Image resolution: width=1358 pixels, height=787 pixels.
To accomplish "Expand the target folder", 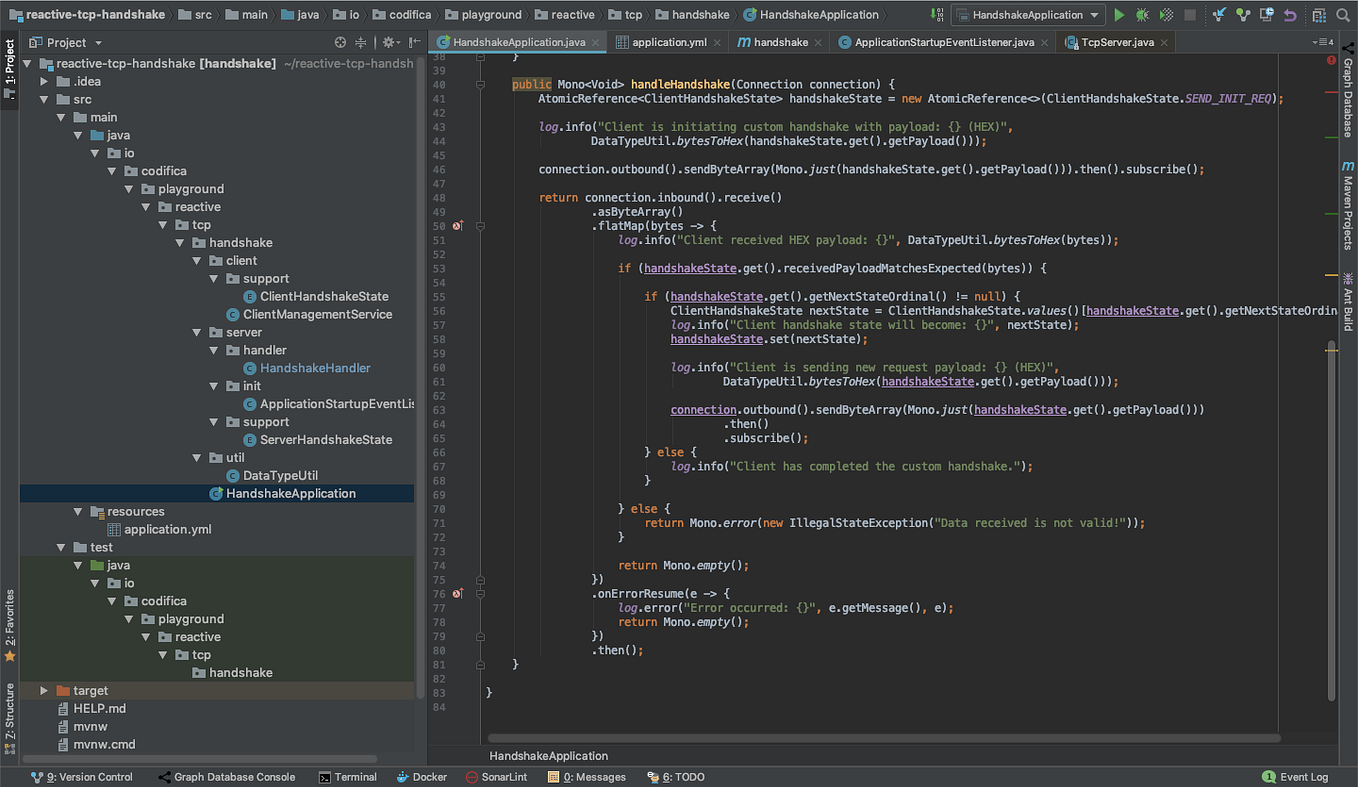I will click(x=44, y=691).
